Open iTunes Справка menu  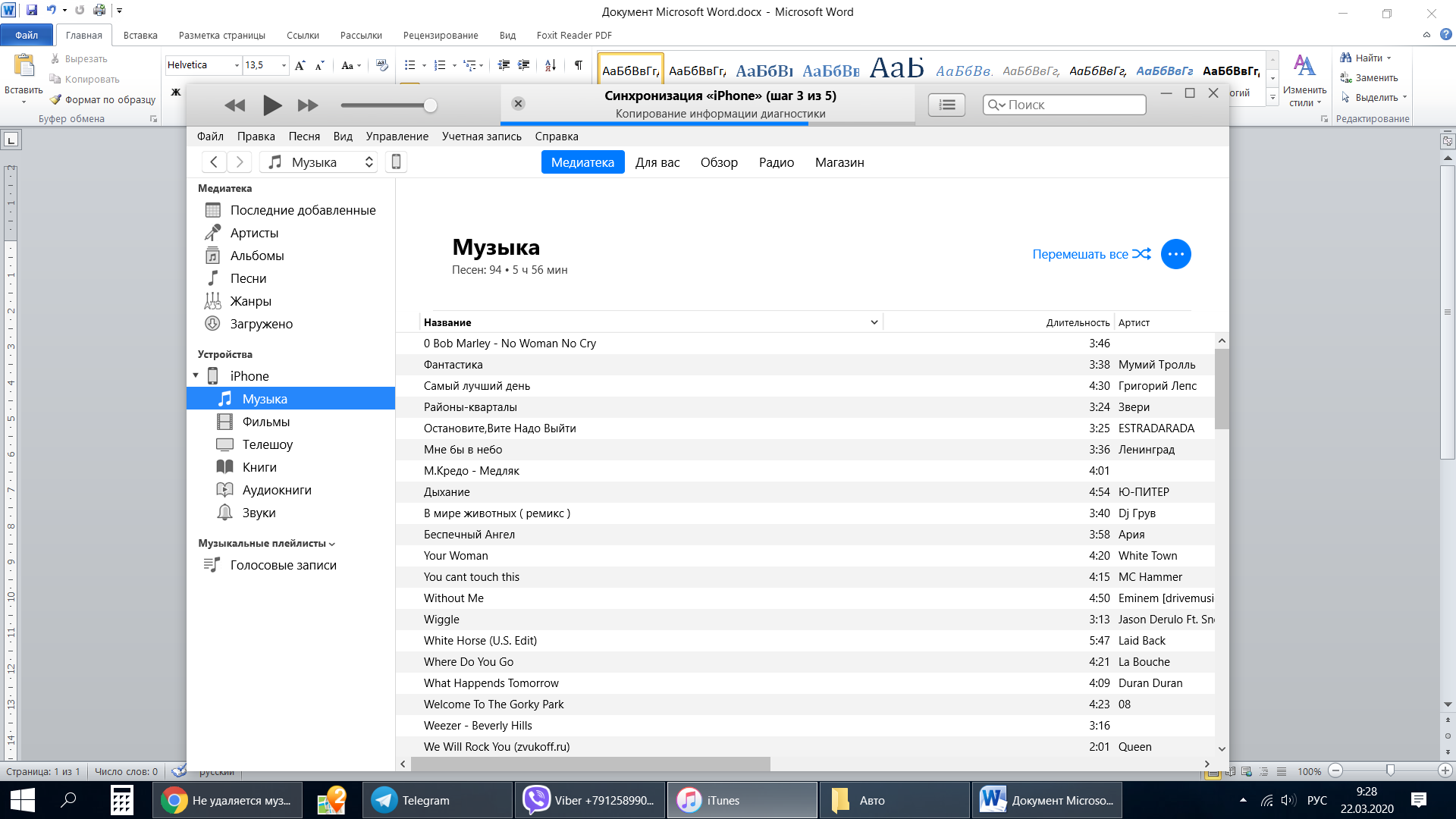(x=557, y=136)
